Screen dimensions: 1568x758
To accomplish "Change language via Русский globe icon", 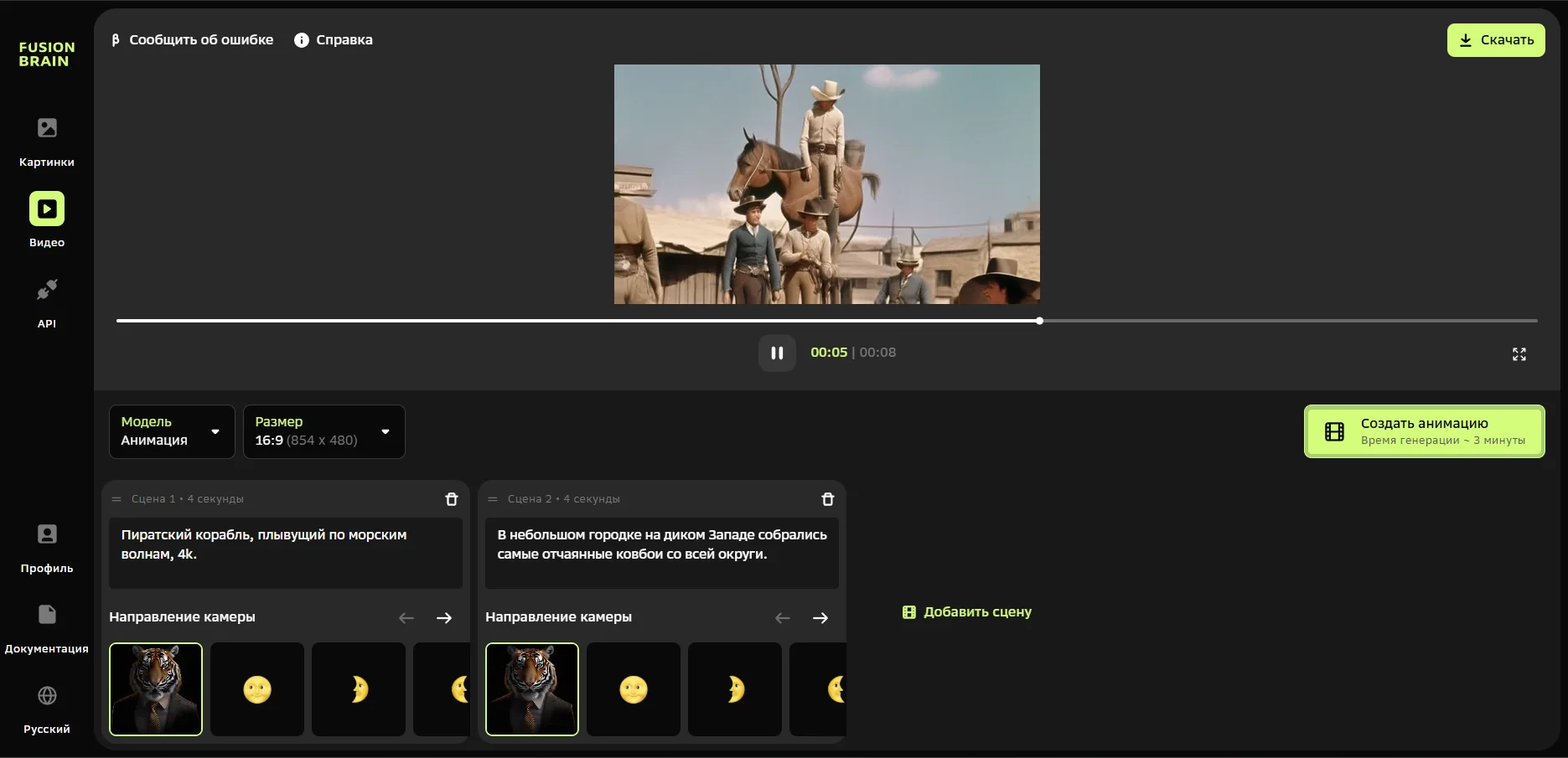I will pyautogui.click(x=47, y=696).
